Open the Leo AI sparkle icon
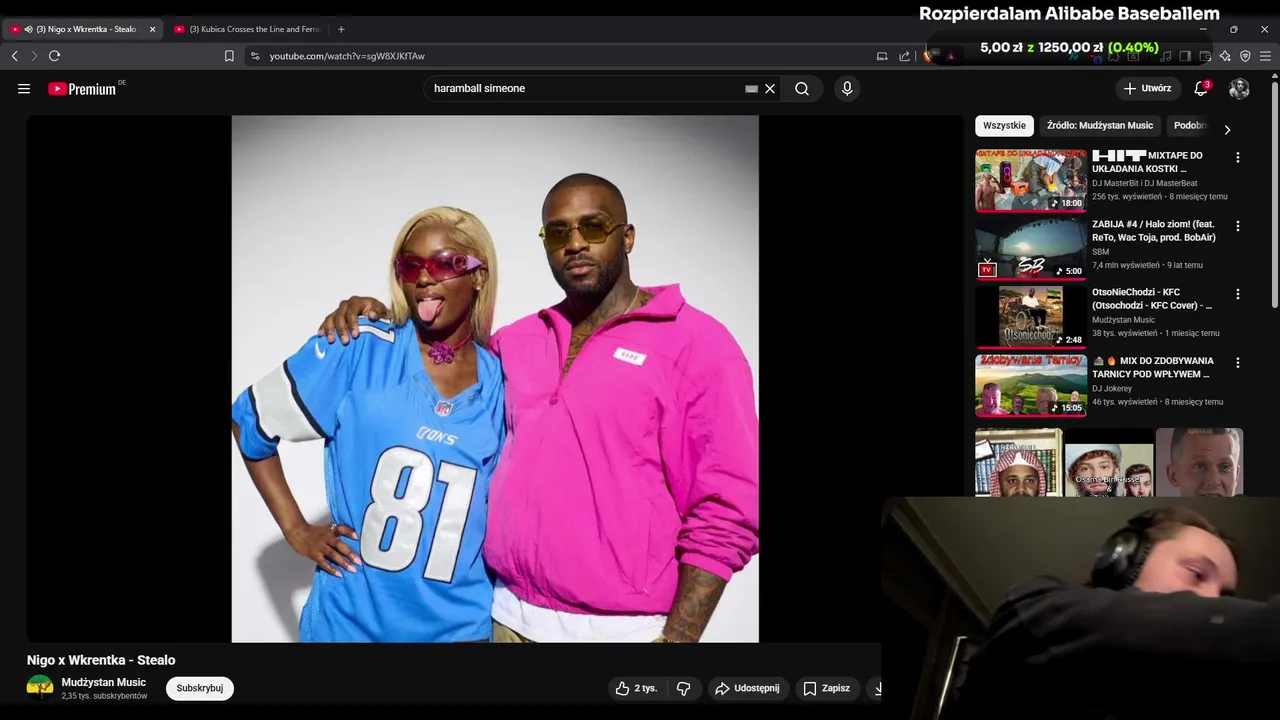 click(1225, 56)
